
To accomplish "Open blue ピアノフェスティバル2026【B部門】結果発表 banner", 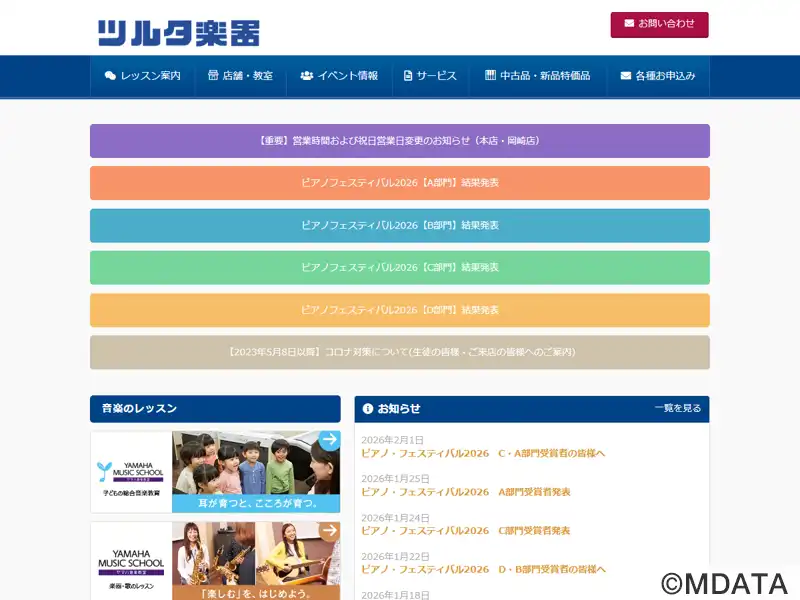I will coord(400,225).
